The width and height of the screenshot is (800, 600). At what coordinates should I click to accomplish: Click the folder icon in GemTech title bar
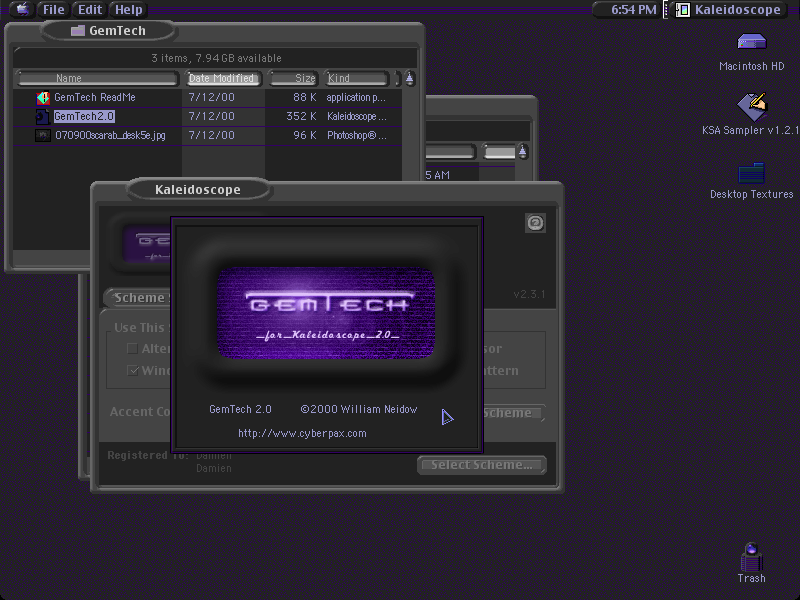[x=78, y=31]
